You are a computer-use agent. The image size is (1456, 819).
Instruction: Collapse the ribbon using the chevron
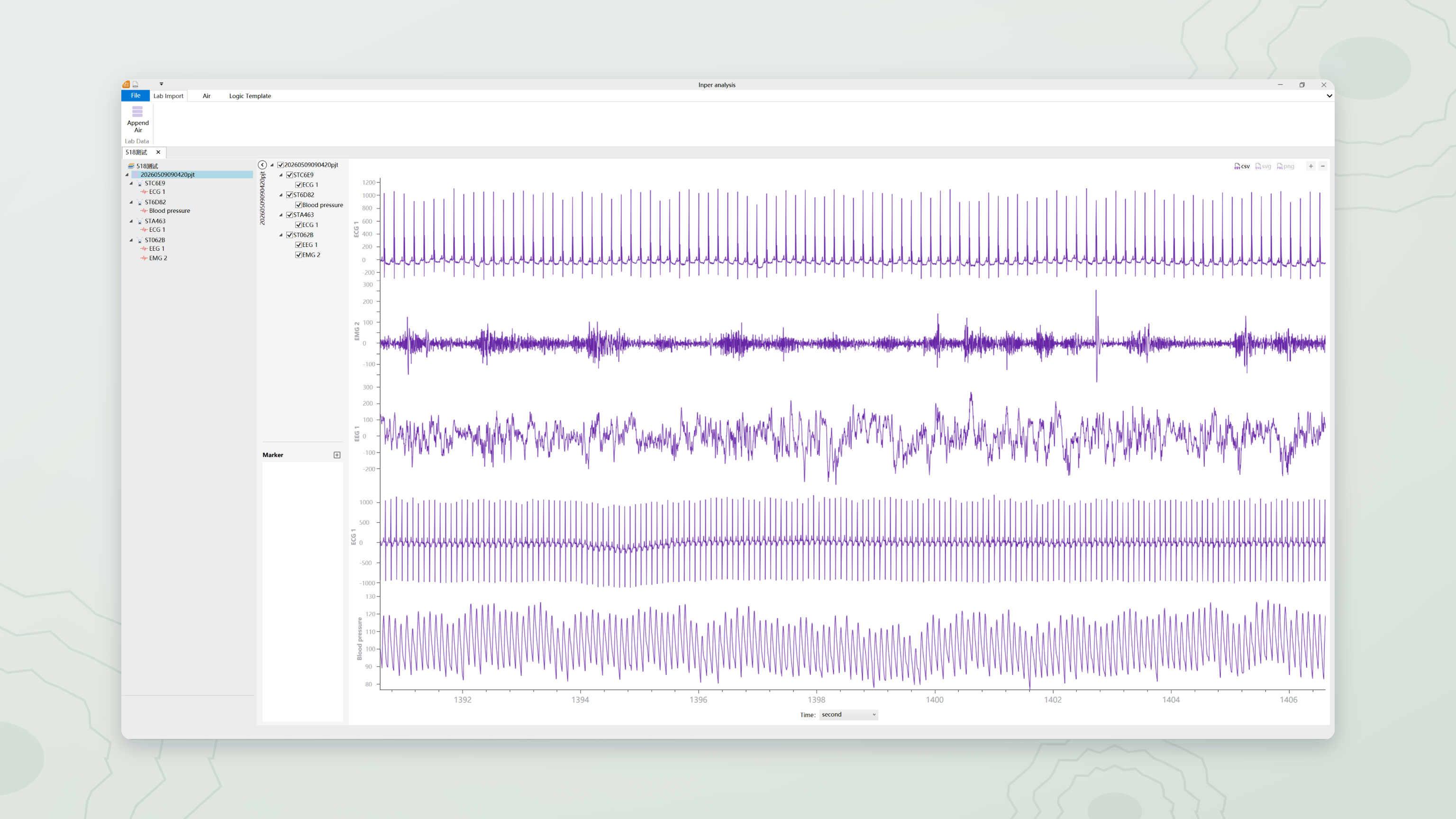click(1329, 96)
